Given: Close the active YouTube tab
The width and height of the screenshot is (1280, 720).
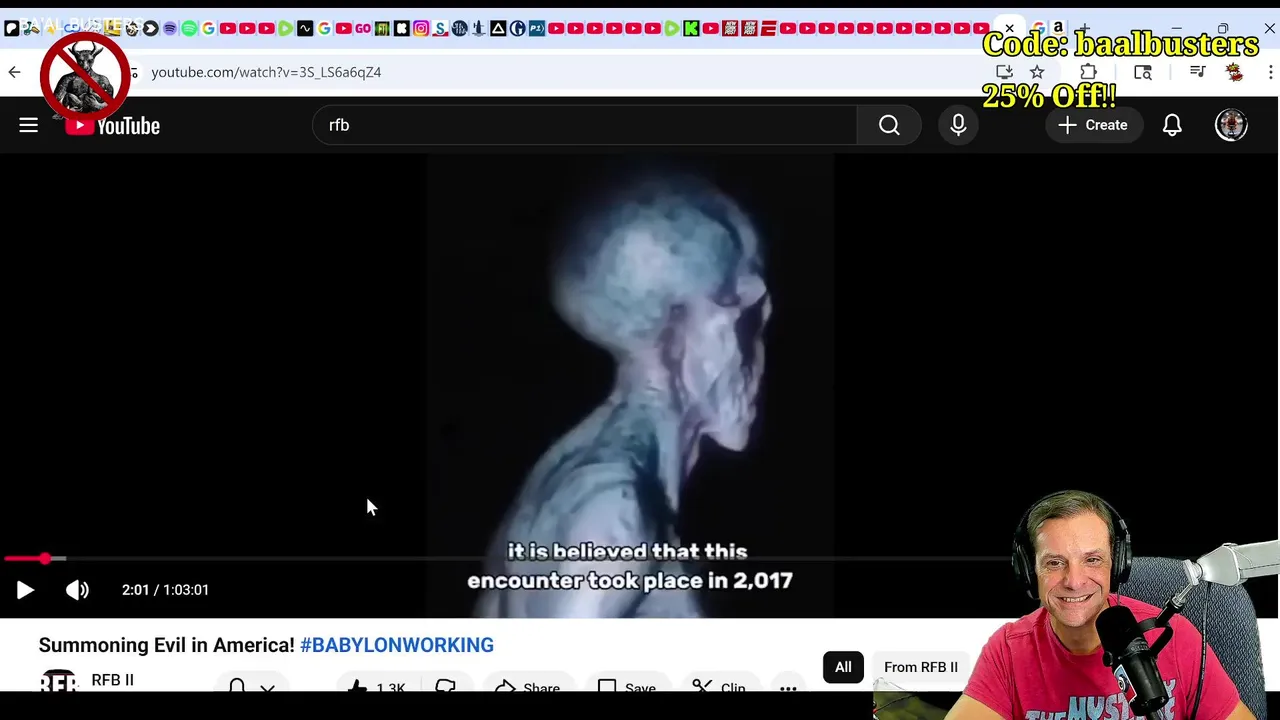Looking at the screenshot, I should 1010,28.
